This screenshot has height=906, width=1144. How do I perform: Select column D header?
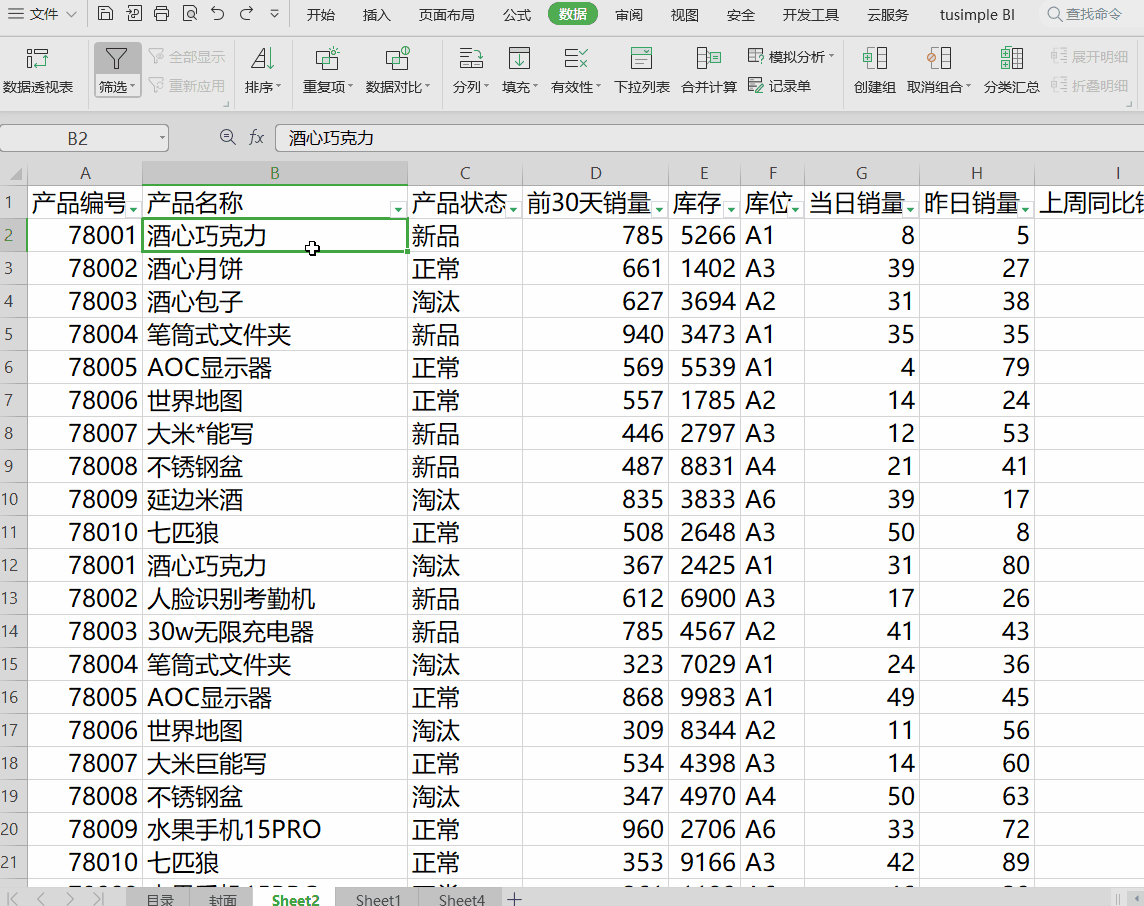(x=595, y=174)
